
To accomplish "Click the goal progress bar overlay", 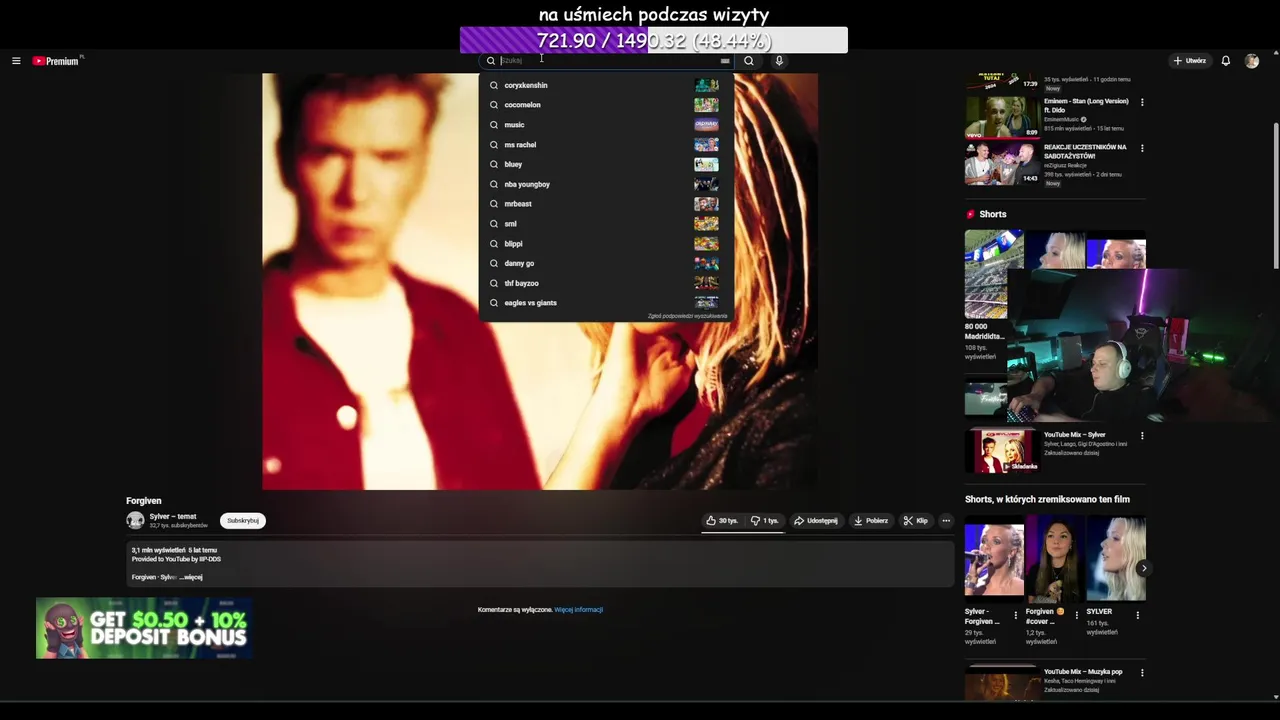I will [653, 40].
